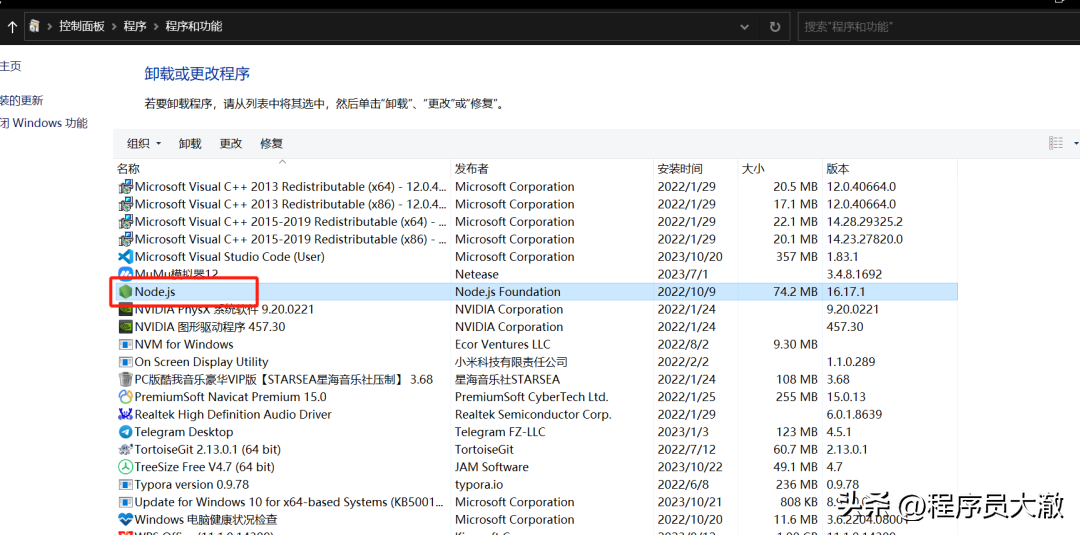Select Realtek High Definition Audio Driver entry
Viewport: 1080px width, 535px height.
click(233, 415)
